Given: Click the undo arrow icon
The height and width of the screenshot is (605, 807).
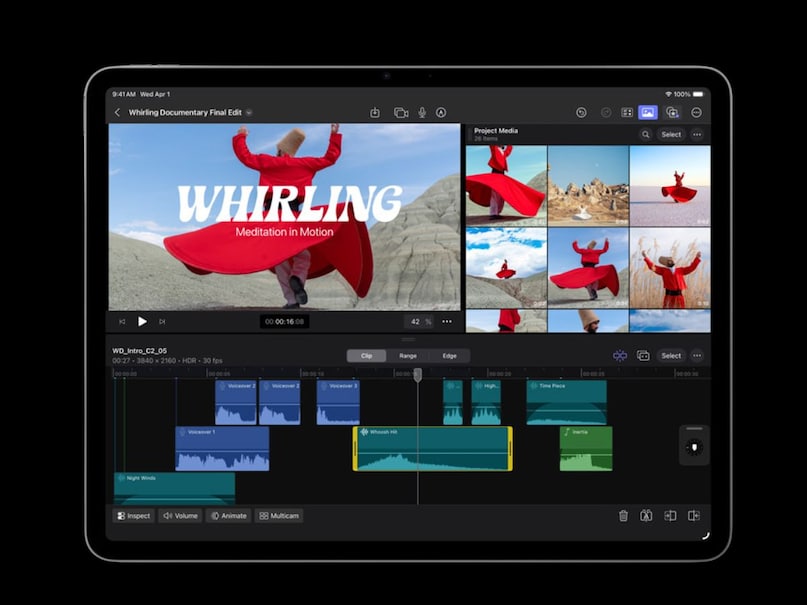Looking at the screenshot, I should [x=581, y=113].
